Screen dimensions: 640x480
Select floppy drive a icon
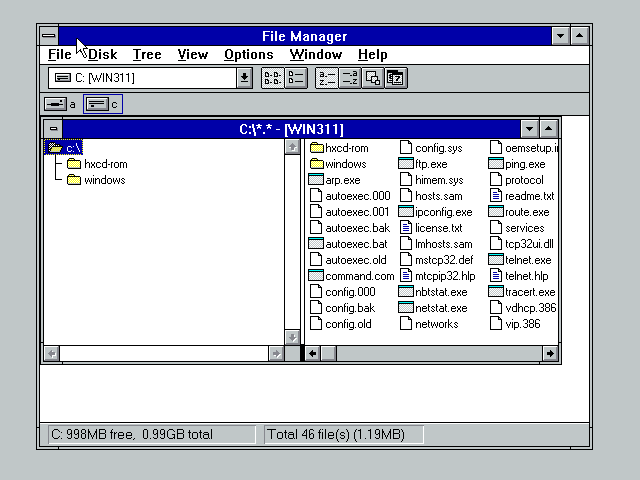60,104
